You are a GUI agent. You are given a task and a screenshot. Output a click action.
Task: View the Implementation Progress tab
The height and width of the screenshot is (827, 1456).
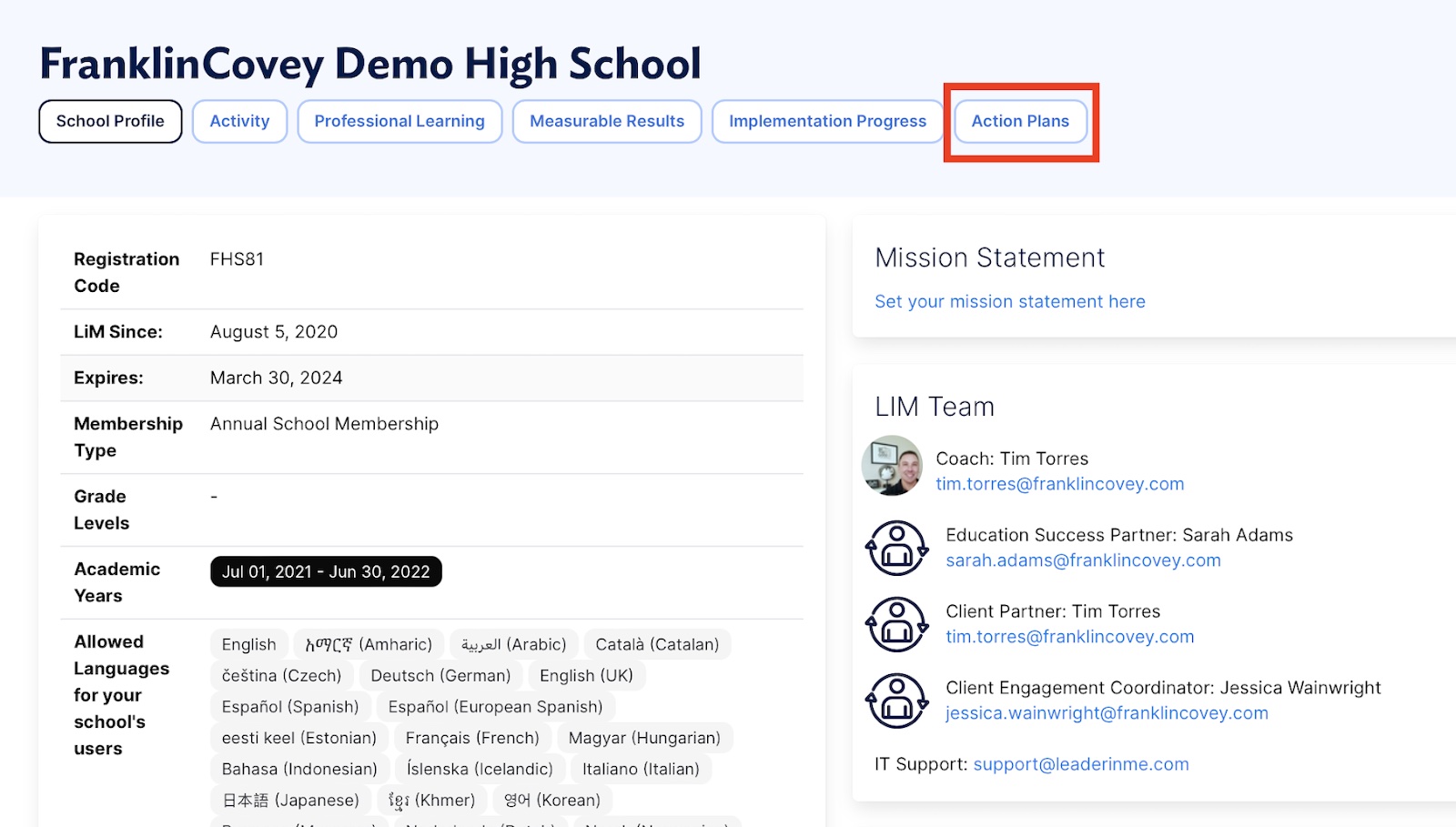click(x=827, y=121)
